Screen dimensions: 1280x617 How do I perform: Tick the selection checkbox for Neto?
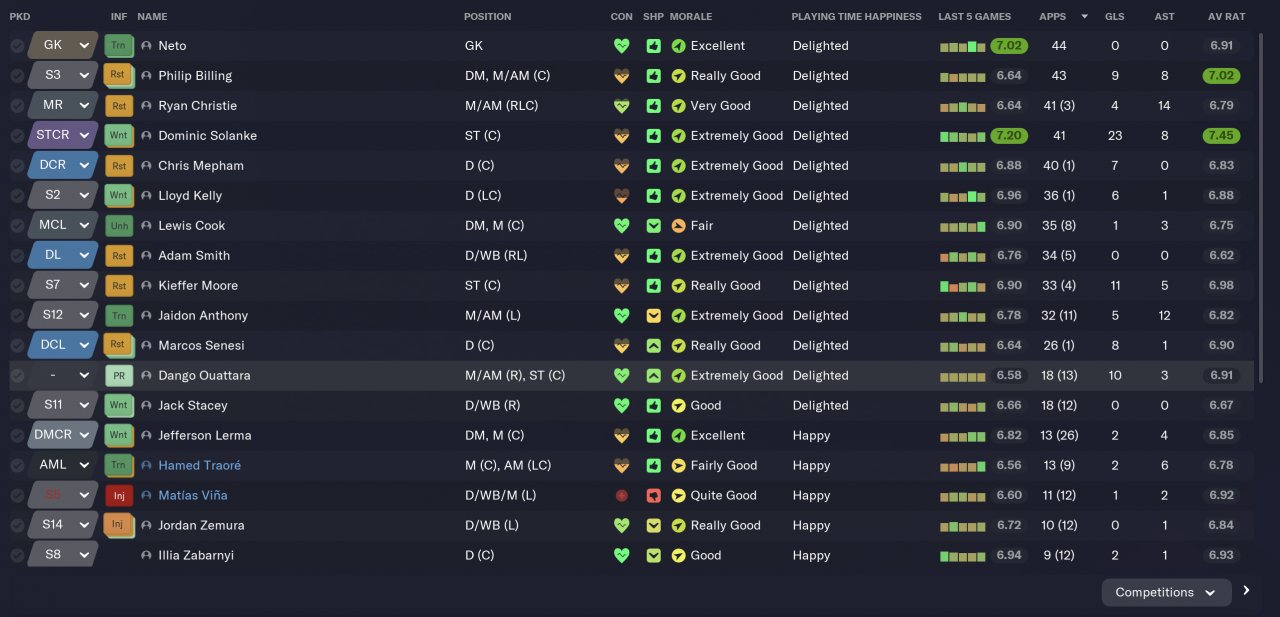[x=17, y=46]
